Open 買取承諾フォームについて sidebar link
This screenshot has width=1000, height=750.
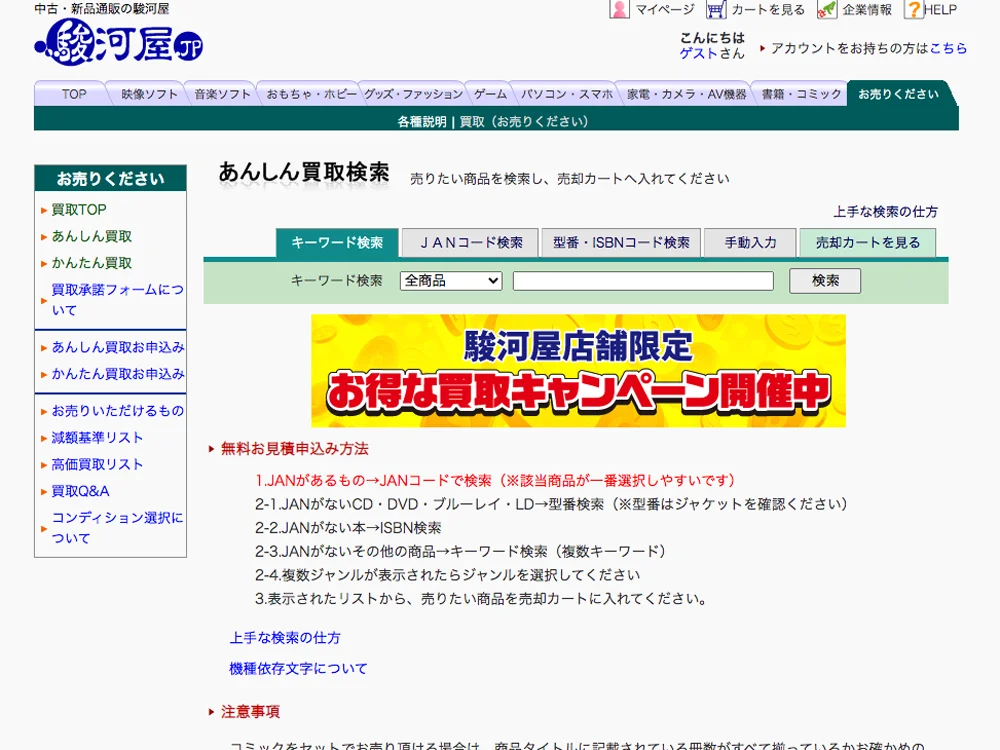tap(117, 300)
